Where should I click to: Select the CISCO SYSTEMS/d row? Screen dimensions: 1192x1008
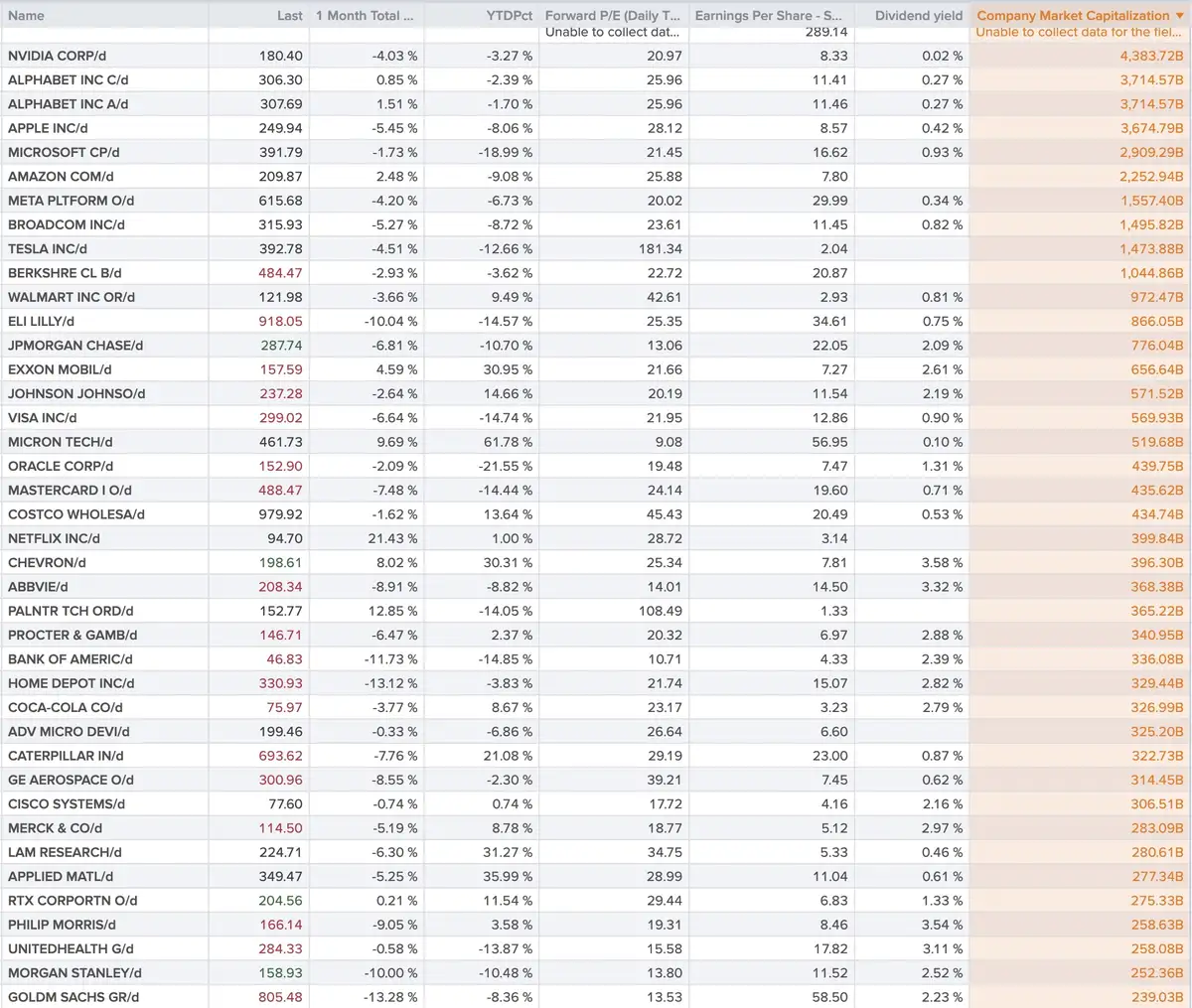click(x=596, y=803)
